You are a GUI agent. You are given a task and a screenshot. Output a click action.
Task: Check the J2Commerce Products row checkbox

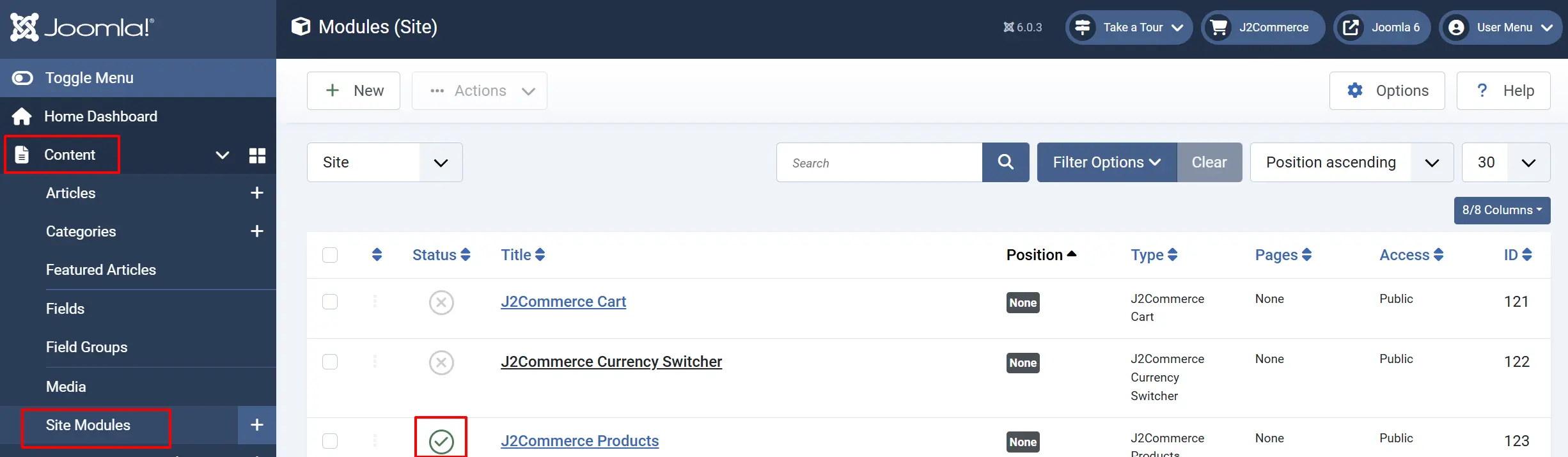tap(330, 441)
